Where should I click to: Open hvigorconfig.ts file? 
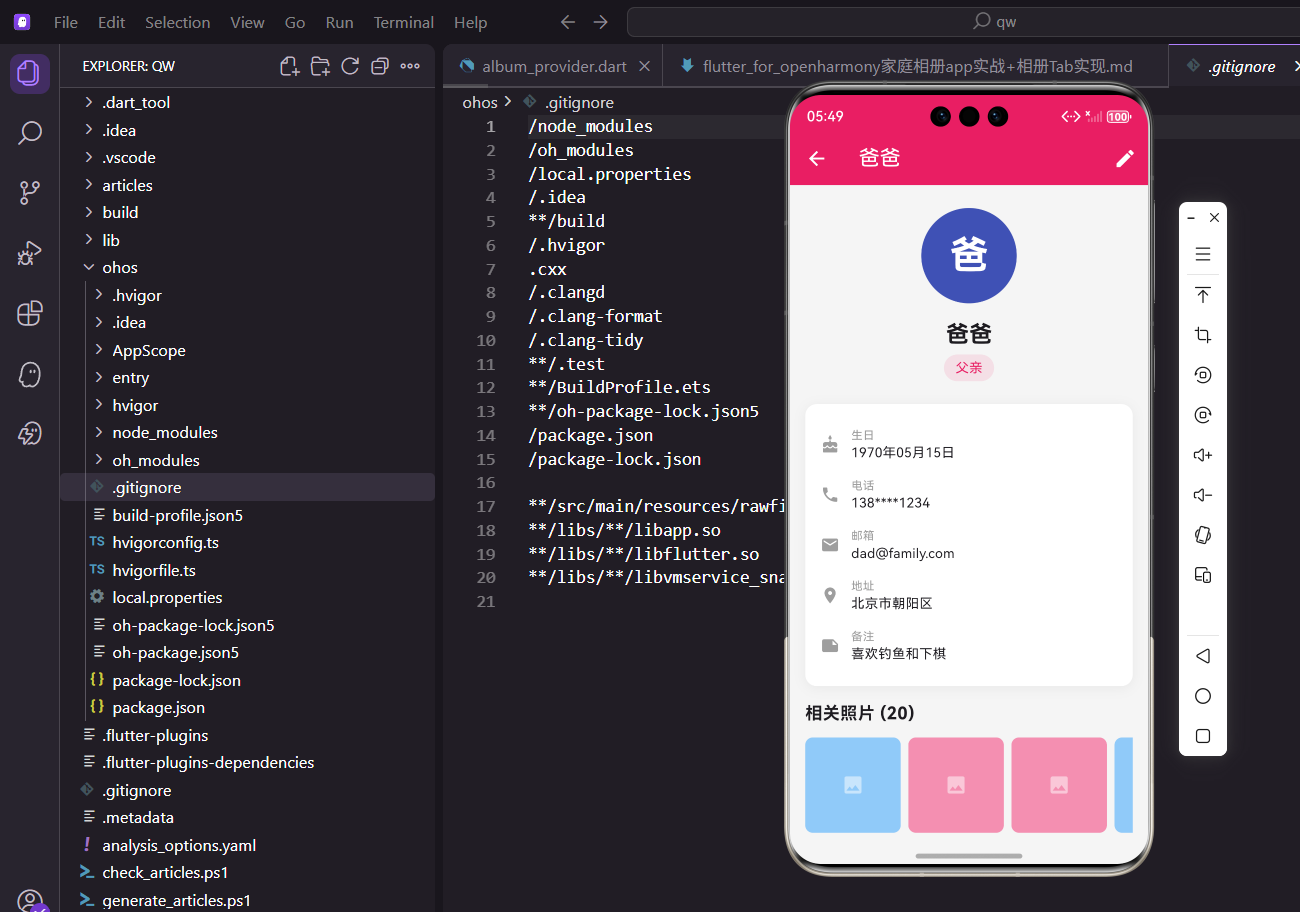click(247, 543)
